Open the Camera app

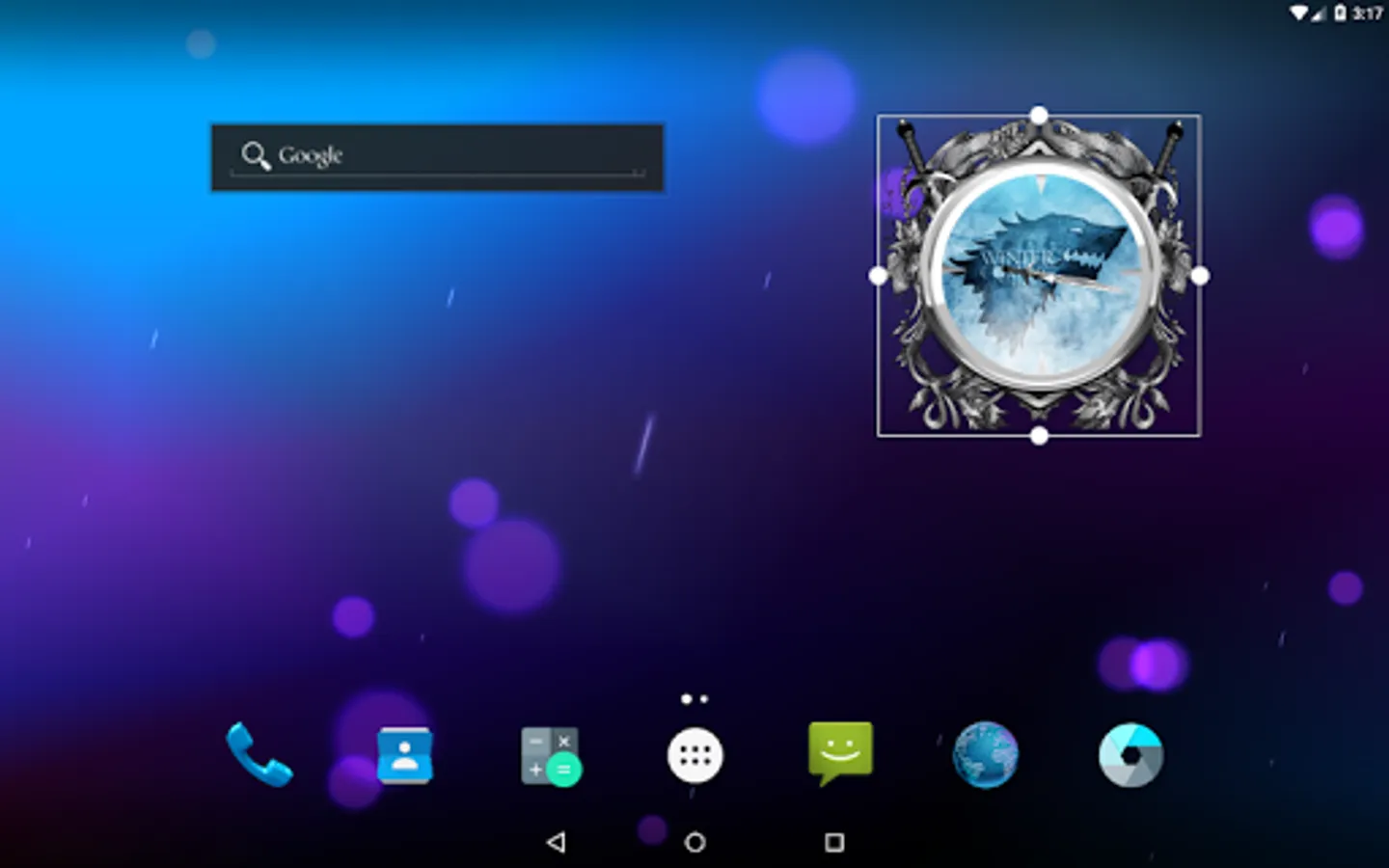click(1130, 755)
